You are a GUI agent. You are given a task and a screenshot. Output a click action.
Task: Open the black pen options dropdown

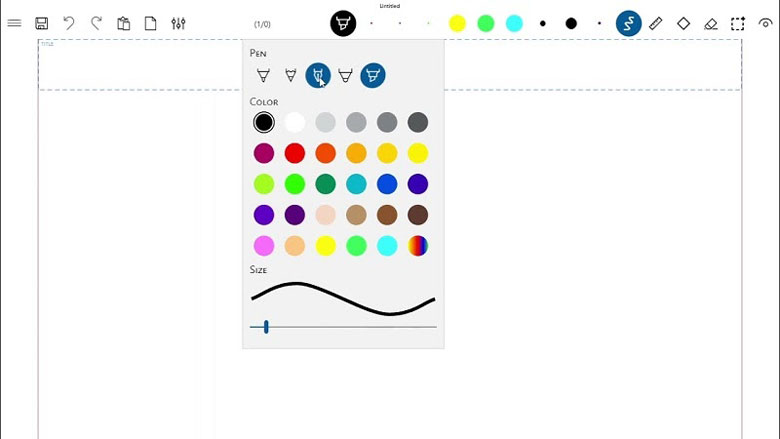point(343,23)
